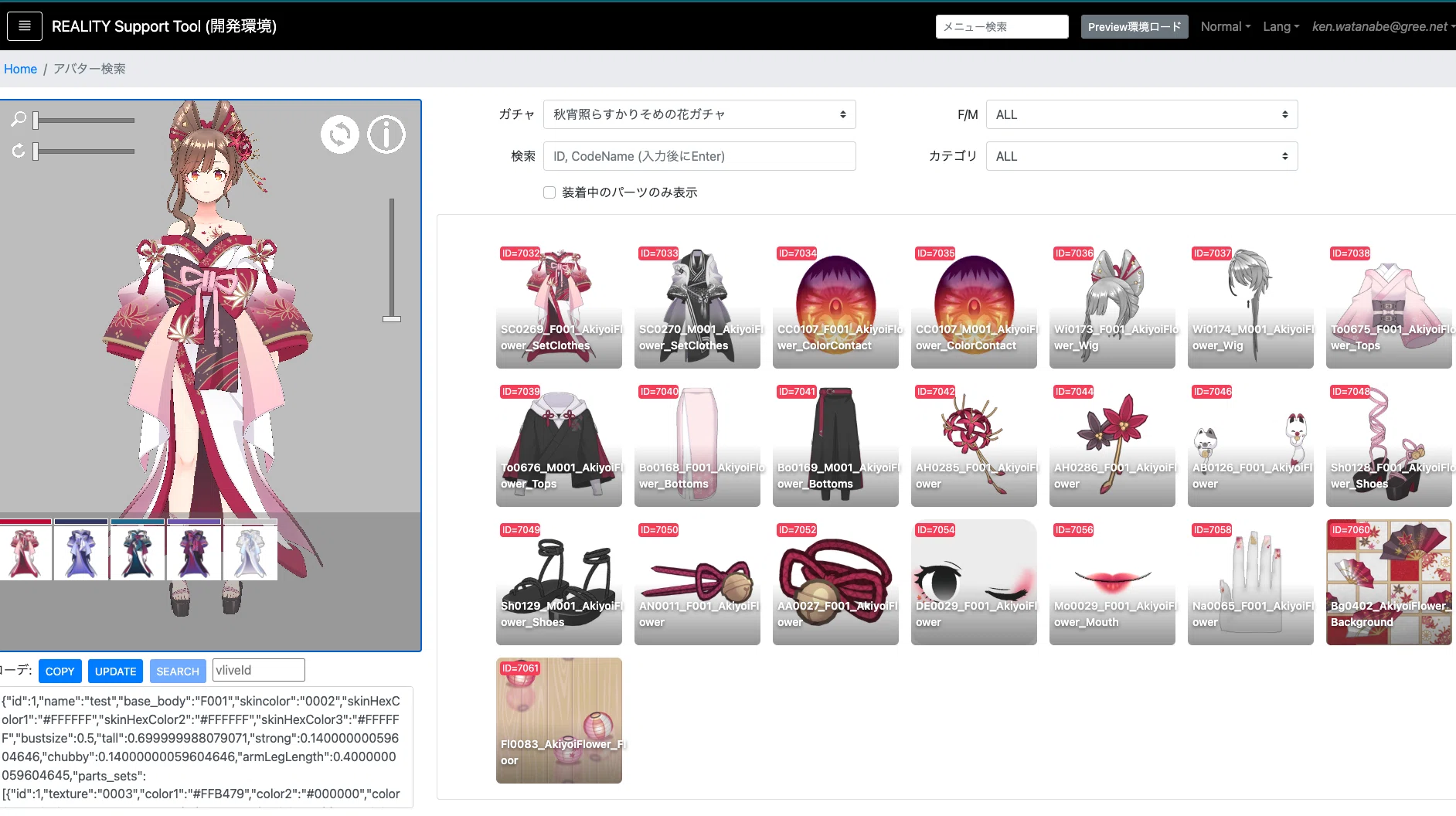Select item ID=7046 AB0126 fox accessory
Screen dimensions: 1456x816
pyautogui.click(x=1250, y=445)
